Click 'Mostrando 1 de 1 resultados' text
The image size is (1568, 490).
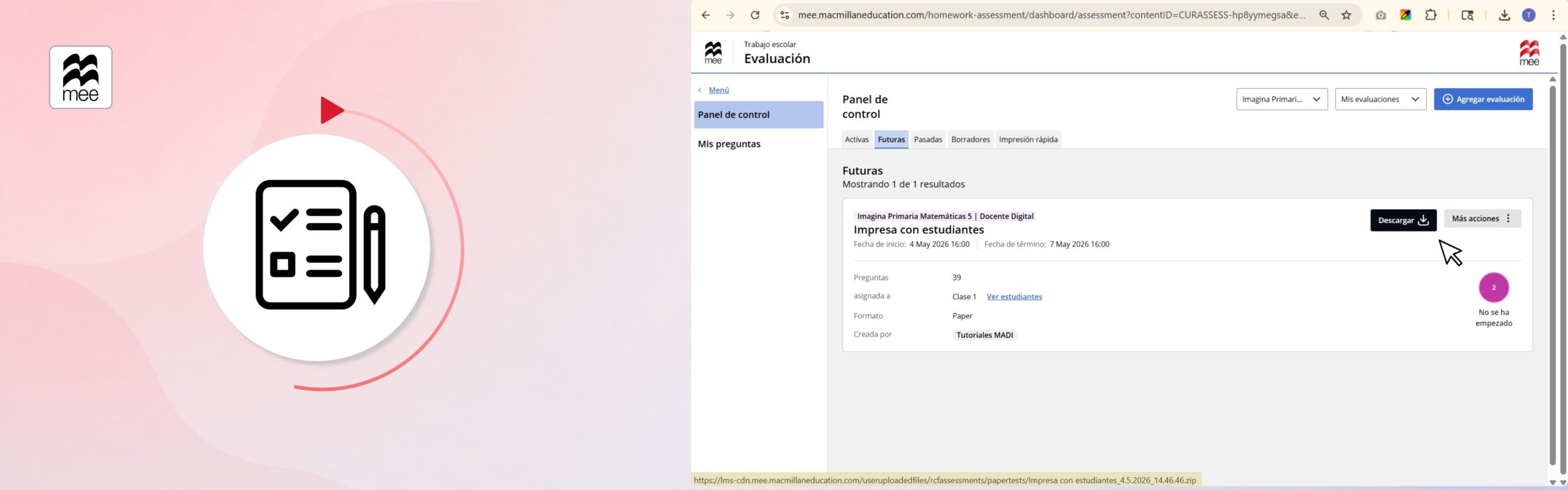point(903,184)
